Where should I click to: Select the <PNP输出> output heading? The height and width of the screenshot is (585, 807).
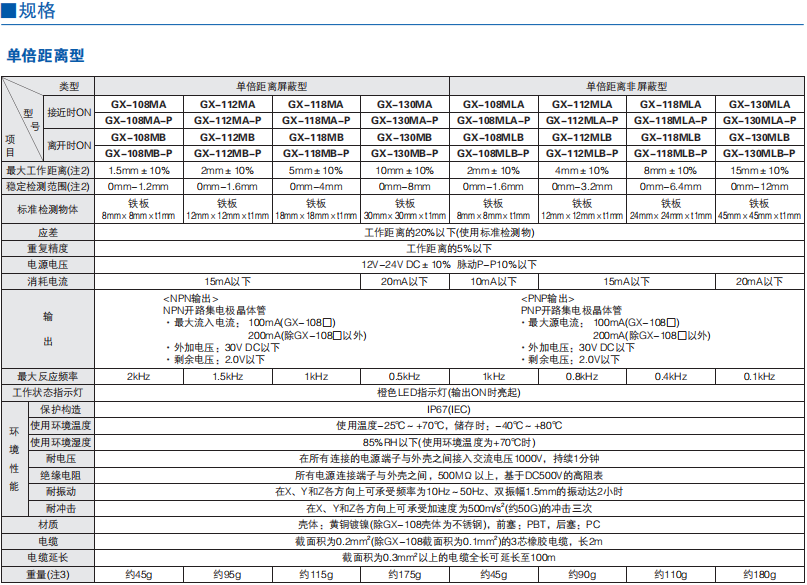549,298
